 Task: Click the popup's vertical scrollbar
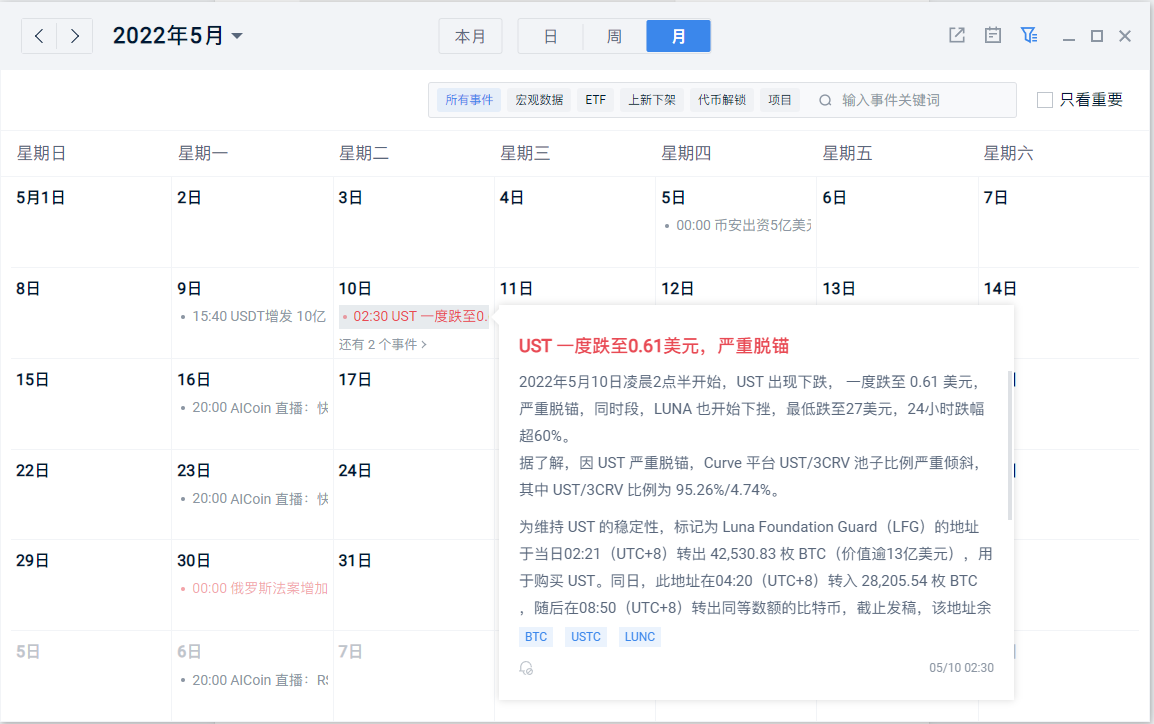pyautogui.click(x=1010, y=446)
